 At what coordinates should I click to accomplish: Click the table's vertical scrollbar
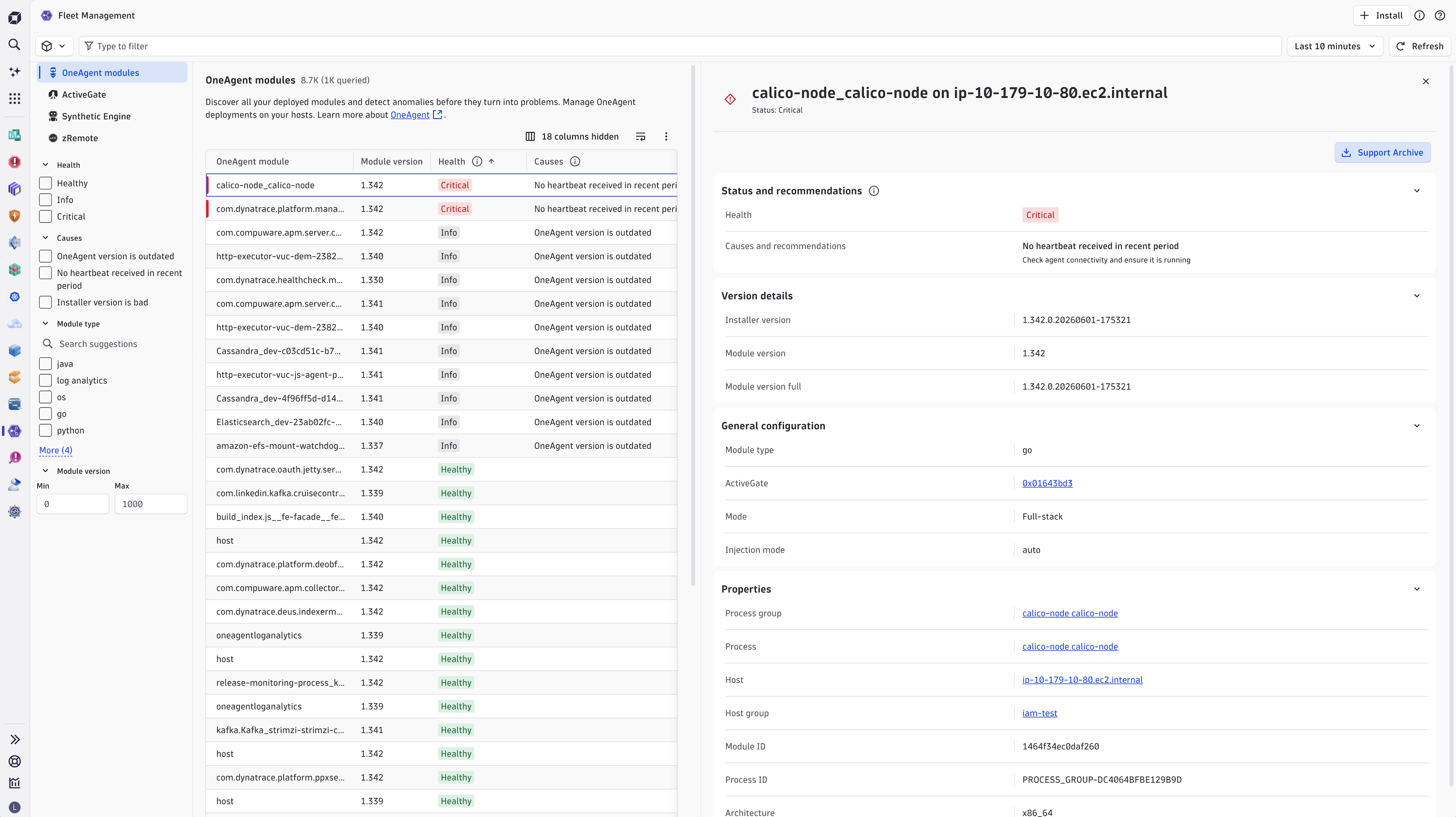tap(693, 326)
